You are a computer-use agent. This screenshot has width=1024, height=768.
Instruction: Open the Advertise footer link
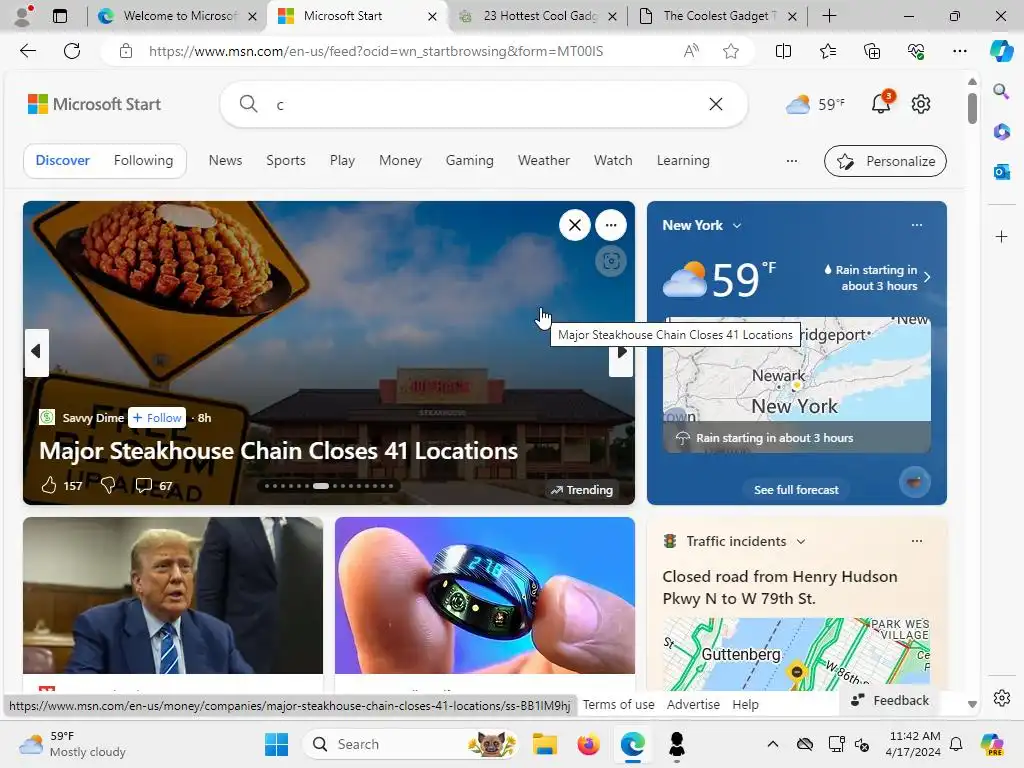click(693, 705)
